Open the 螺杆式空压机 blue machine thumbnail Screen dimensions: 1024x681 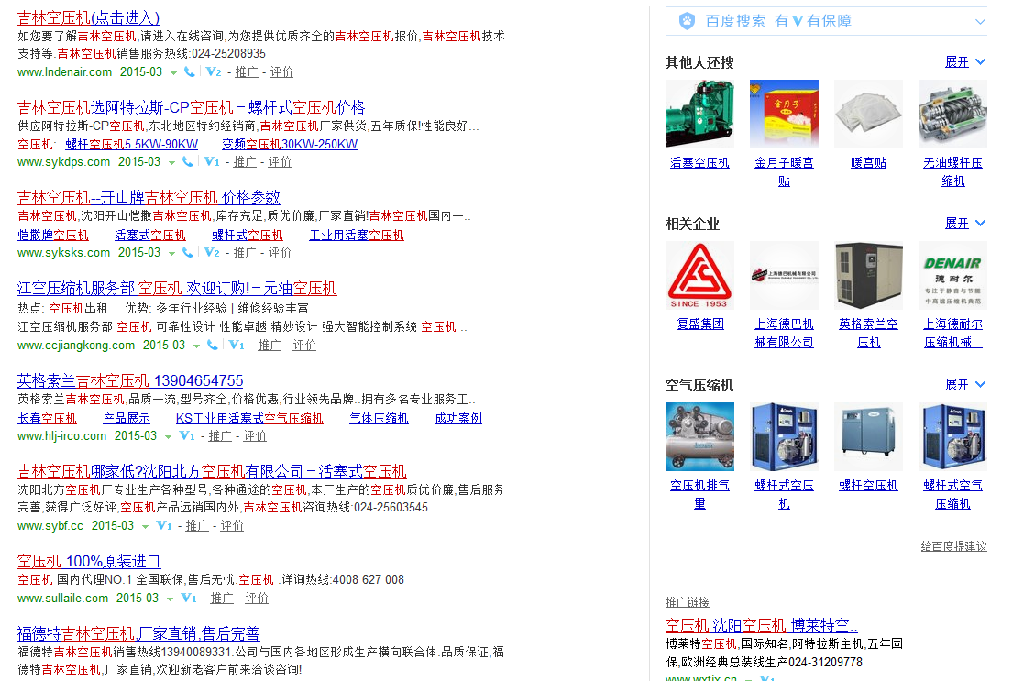[784, 436]
